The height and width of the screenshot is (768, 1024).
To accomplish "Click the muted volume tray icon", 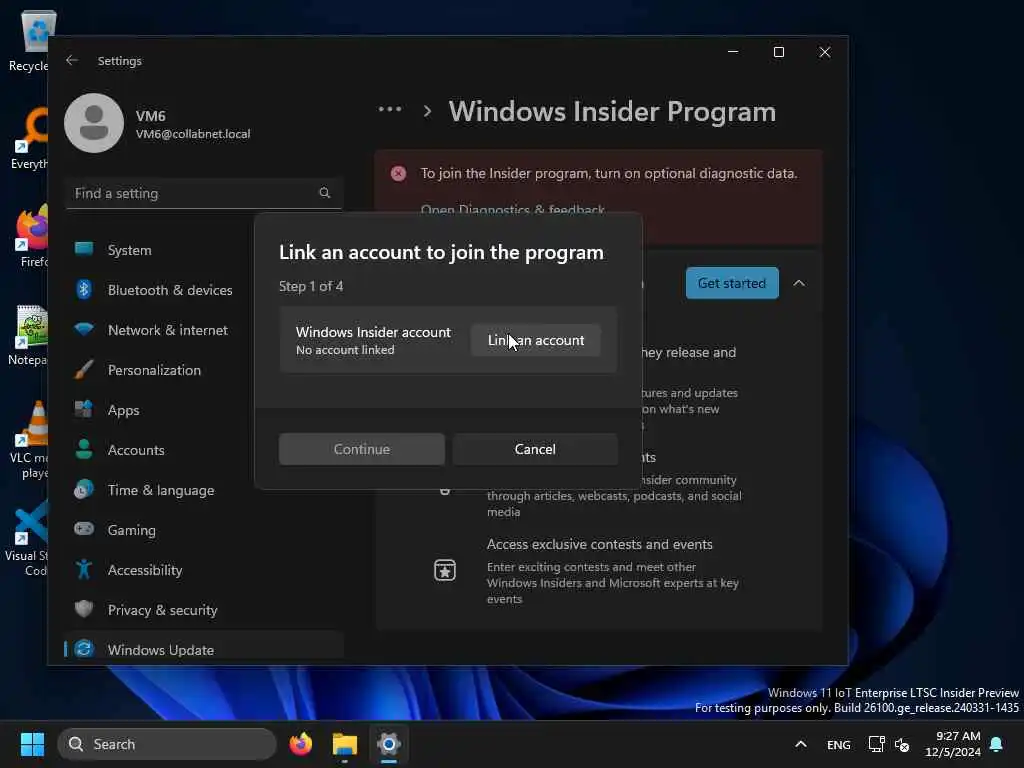I will (x=902, y=744).
